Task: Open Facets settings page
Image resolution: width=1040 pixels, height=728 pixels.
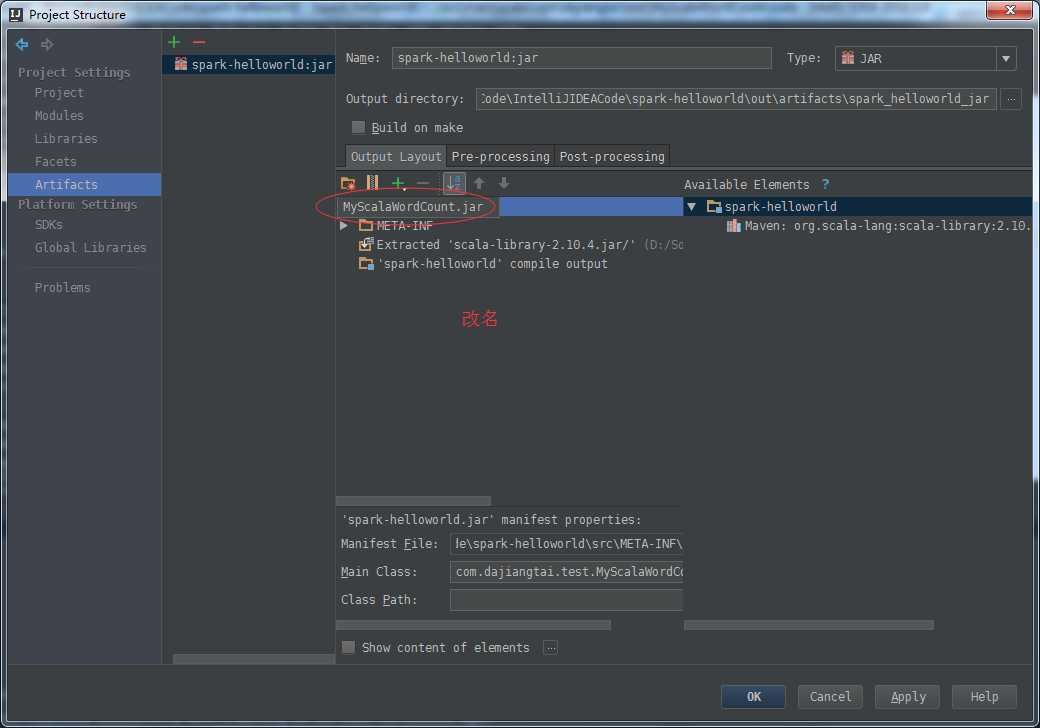Action: (x=56, y=162)
